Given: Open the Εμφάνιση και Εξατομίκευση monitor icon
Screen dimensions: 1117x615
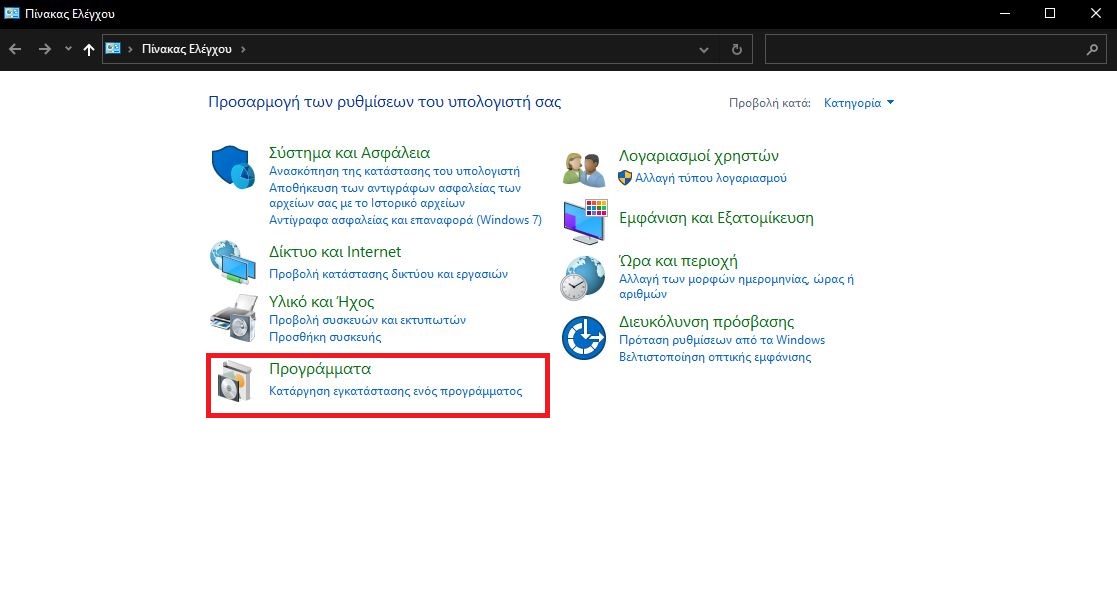Looking at the screenshot, I should (585, 222).
